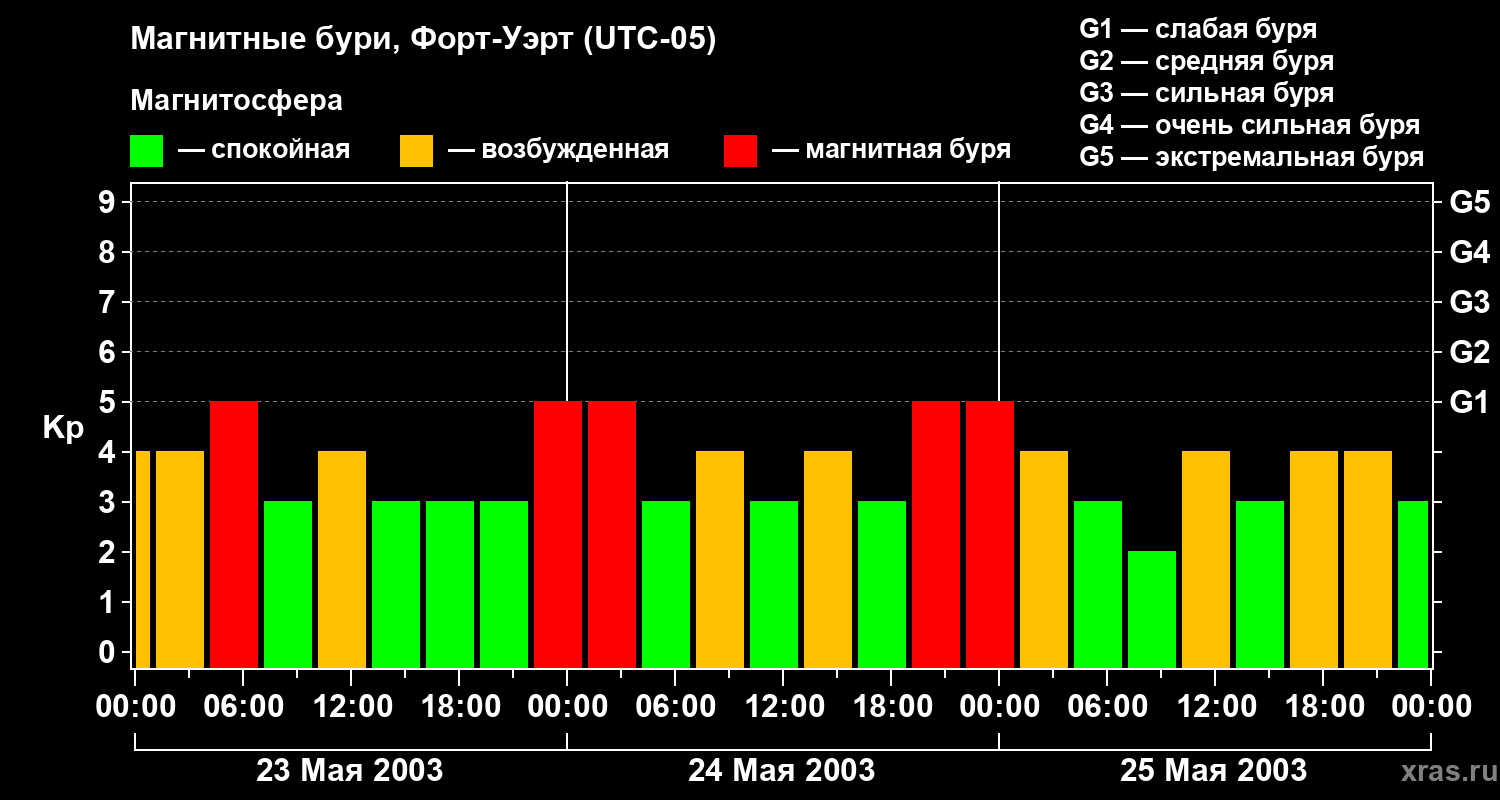Select the line "G5 — экстремальная буря"
This screenshot has height=800, width=1500.
point(1252,157)
